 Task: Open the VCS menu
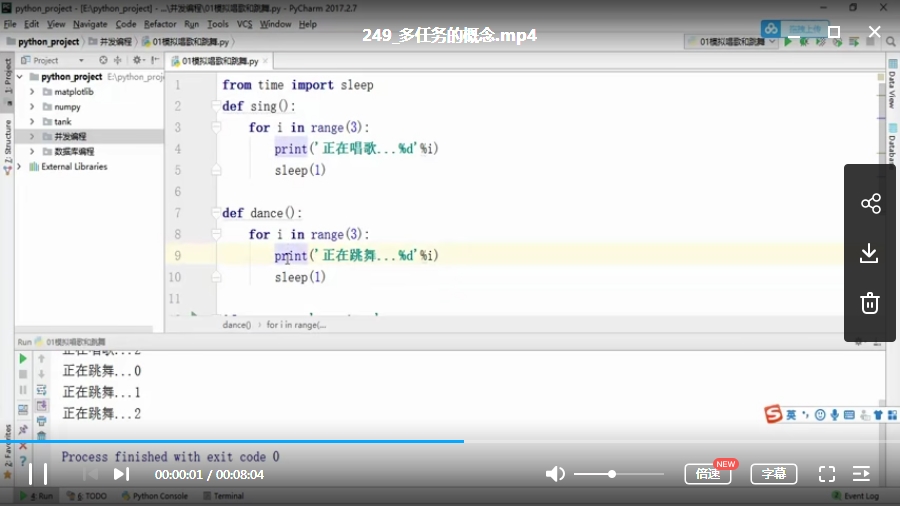245,24
